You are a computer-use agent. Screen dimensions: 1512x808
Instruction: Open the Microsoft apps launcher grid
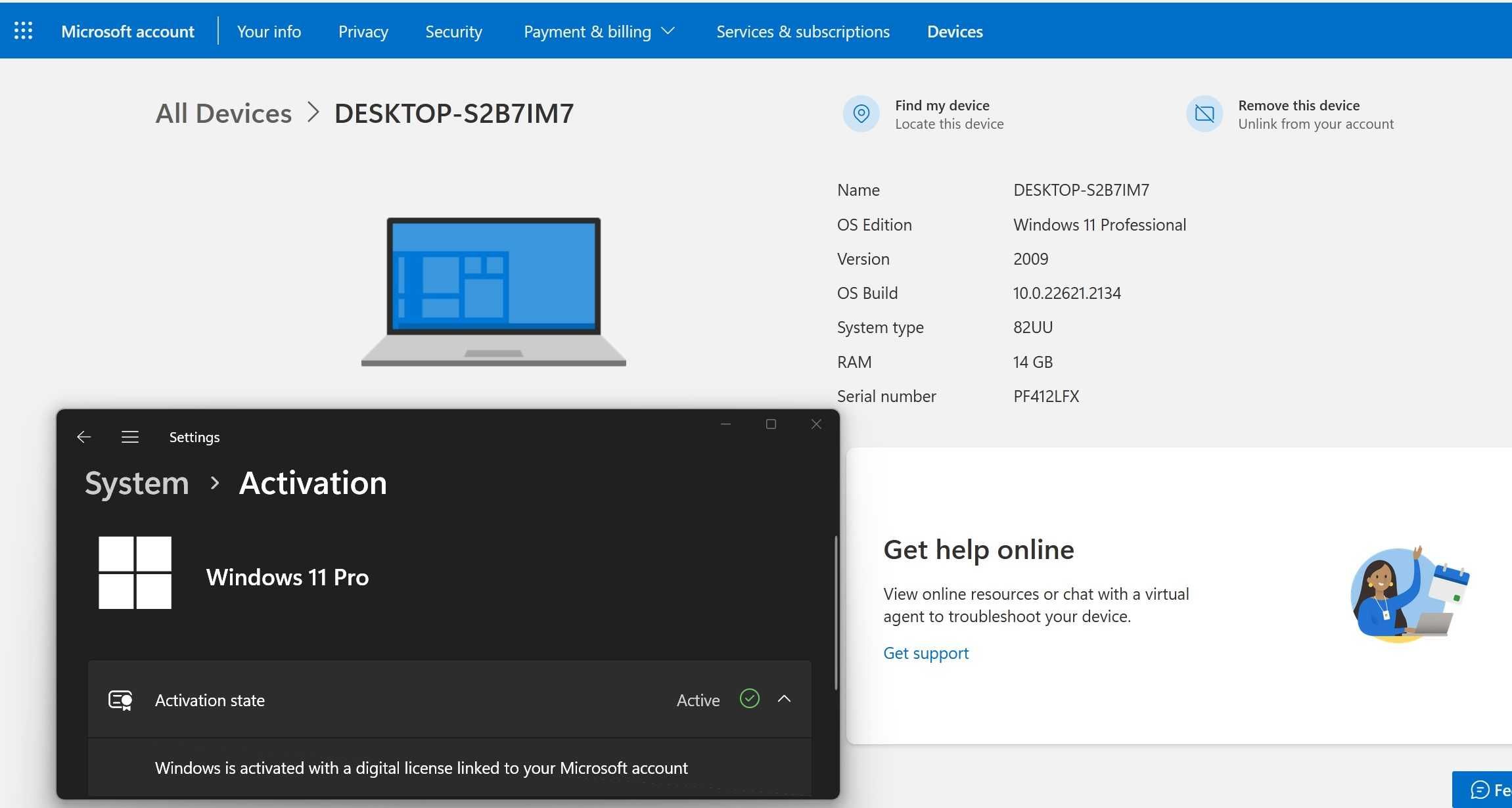click(x=23, y=31)
